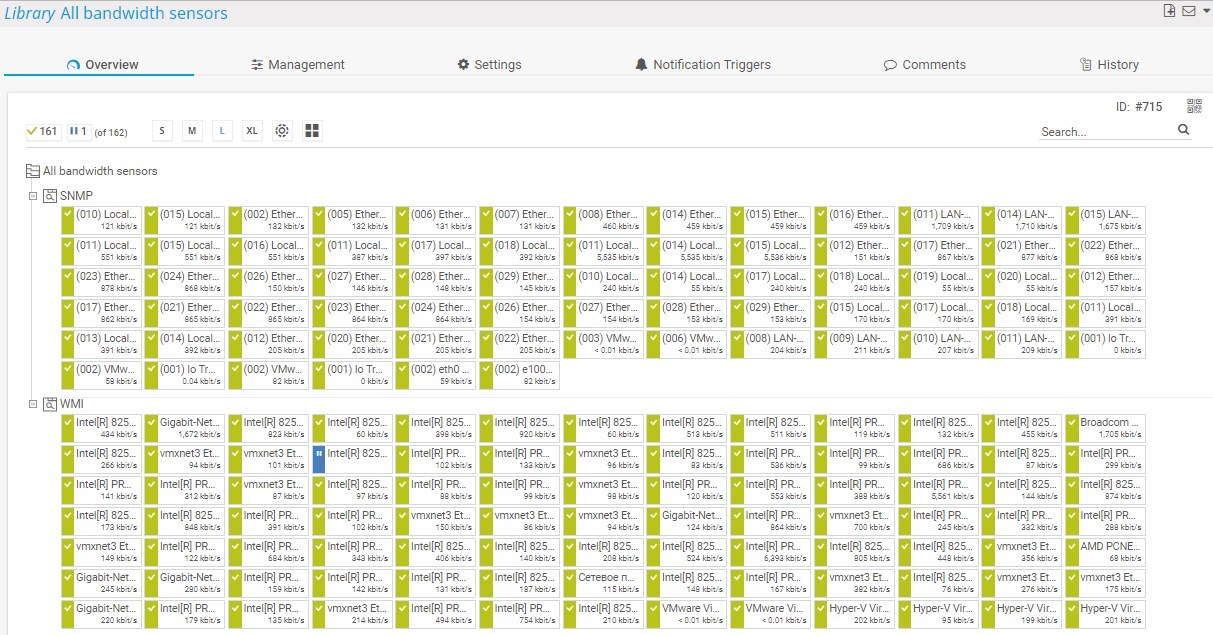Click the tiles view icon beside the gear

tap(311, 130)
